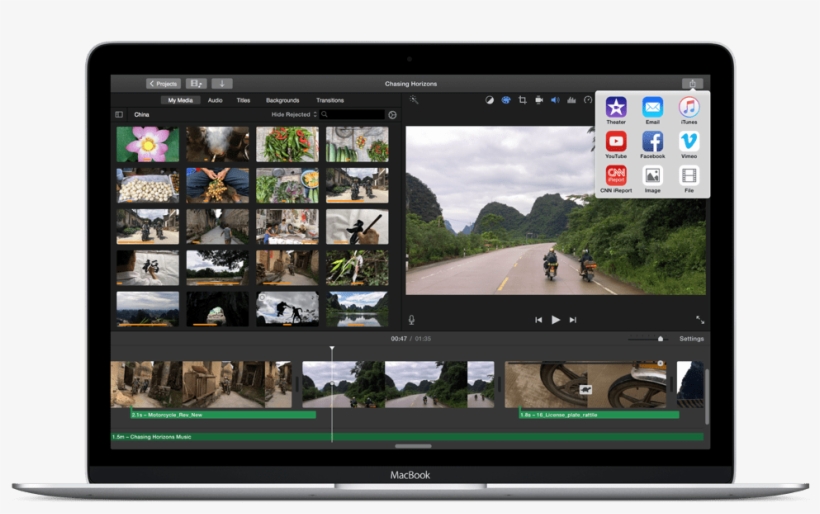This screenshot has height=514, width=820.
Task: Open the Backgrounds tab
Action: click(x=282, y=100)
